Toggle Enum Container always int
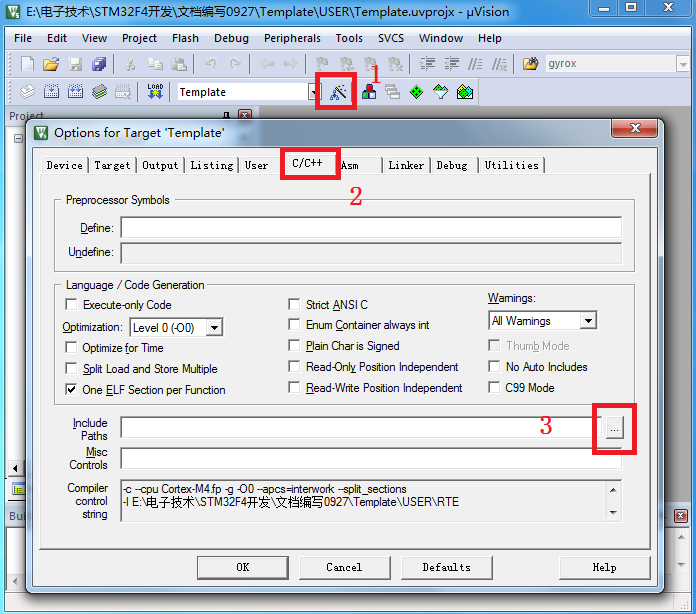The height and width of the screenshot is (614, 696). pos(294,325)
